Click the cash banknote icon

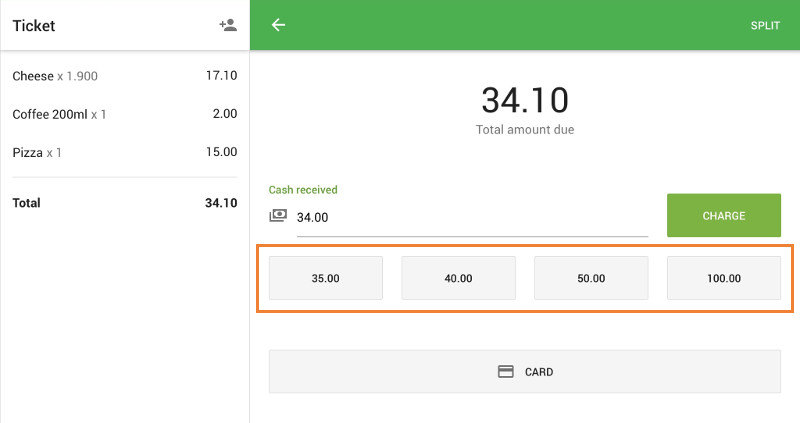tap(278, 216)
